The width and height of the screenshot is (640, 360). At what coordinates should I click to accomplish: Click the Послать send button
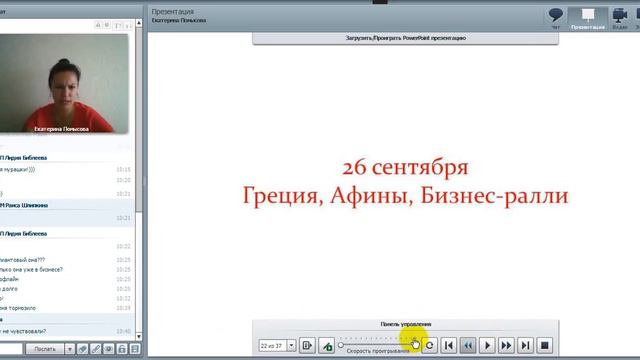[45, 349]
